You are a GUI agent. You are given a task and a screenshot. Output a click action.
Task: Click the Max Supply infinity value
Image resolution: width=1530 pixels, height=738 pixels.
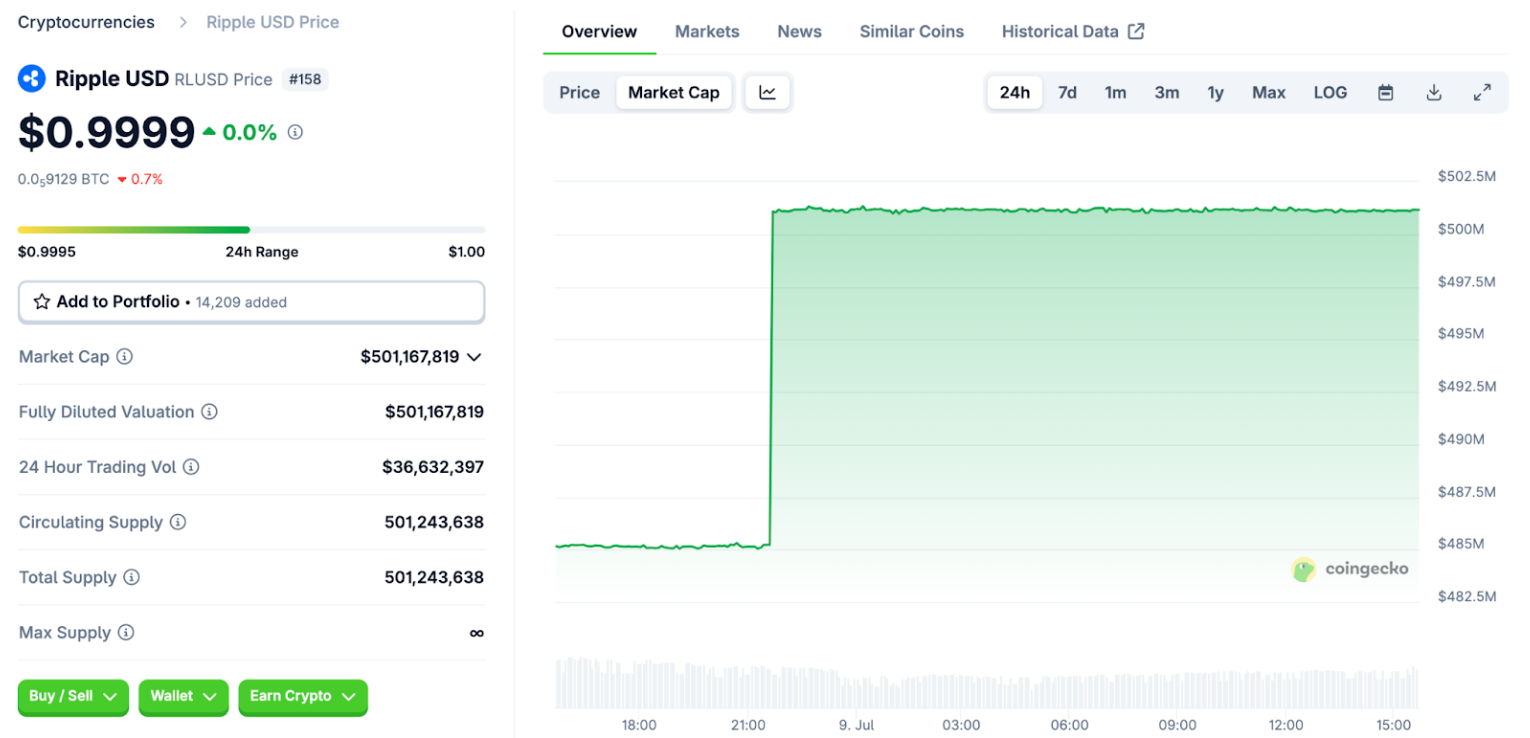tap(477, 633)
